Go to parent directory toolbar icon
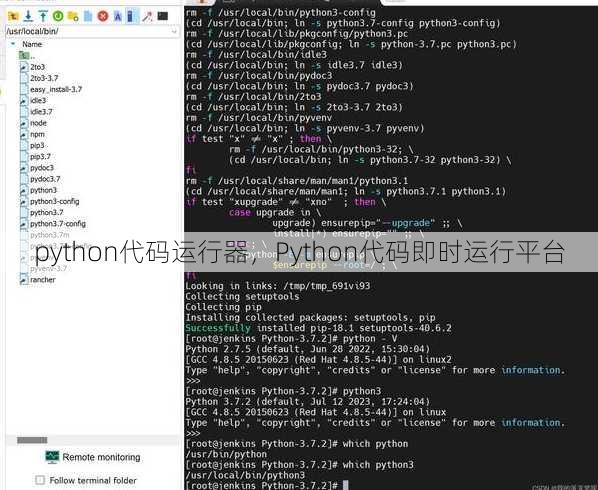The width and height of the screenshot is (598, 490). pos(13,16)
